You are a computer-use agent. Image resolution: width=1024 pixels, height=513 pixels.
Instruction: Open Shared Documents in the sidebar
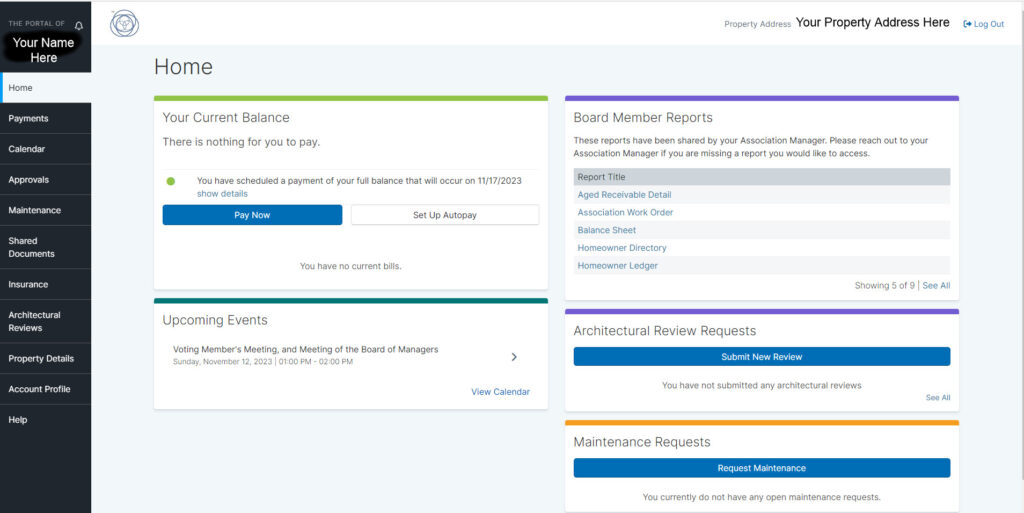point(32,247)
